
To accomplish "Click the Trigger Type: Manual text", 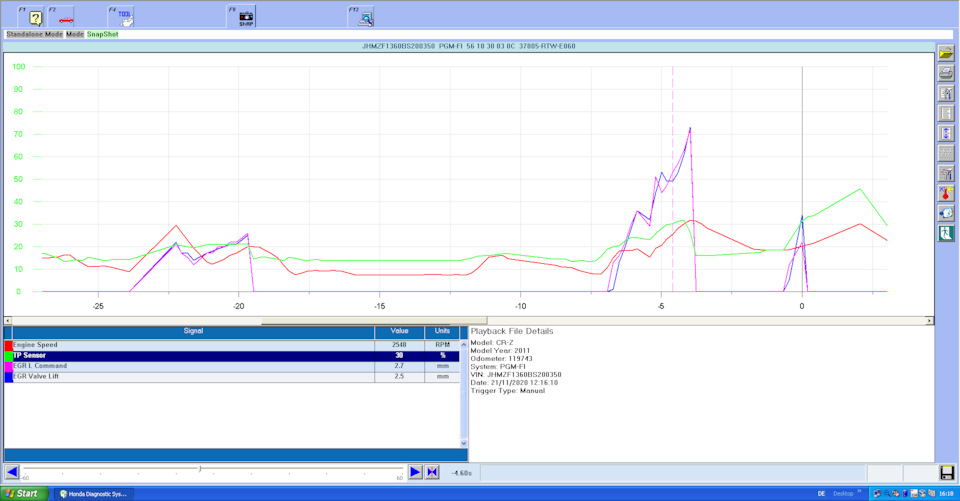I will tap(508, 390).
